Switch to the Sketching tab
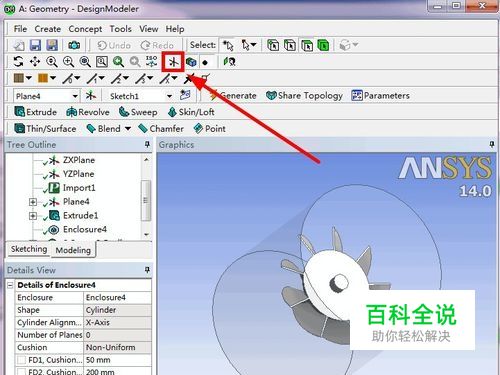 pyautogui.click(x=29, y=249)
